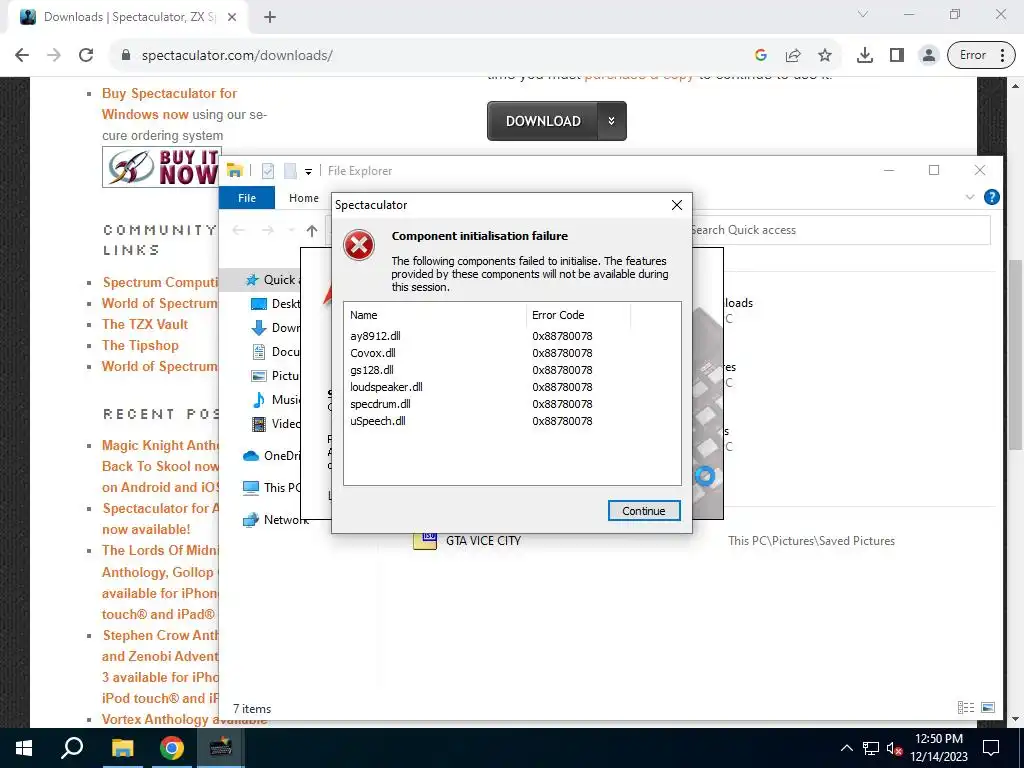Click the red error icon in the dialog
This screenshot has width=1024, height=768.
pos(359,246)
